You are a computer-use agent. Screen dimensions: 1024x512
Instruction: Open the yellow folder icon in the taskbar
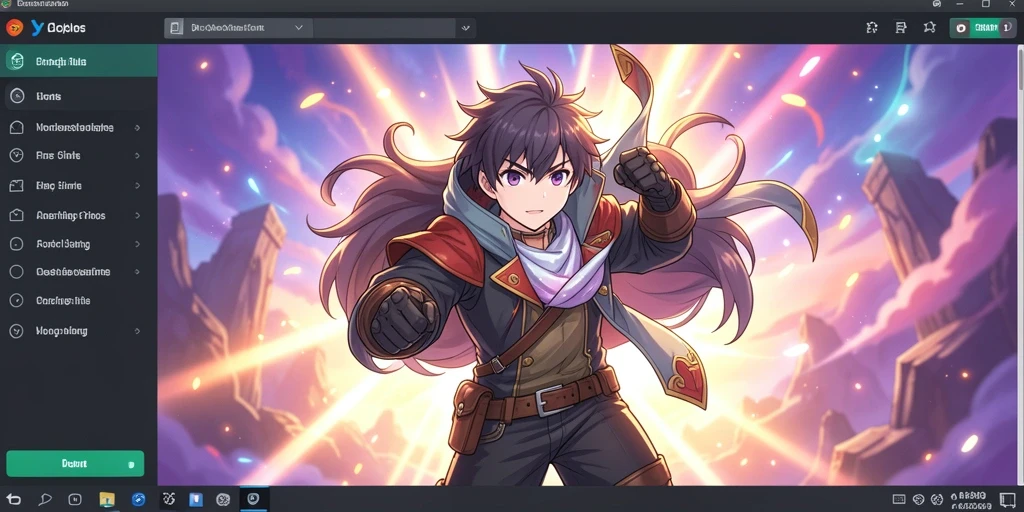[107, 500]
